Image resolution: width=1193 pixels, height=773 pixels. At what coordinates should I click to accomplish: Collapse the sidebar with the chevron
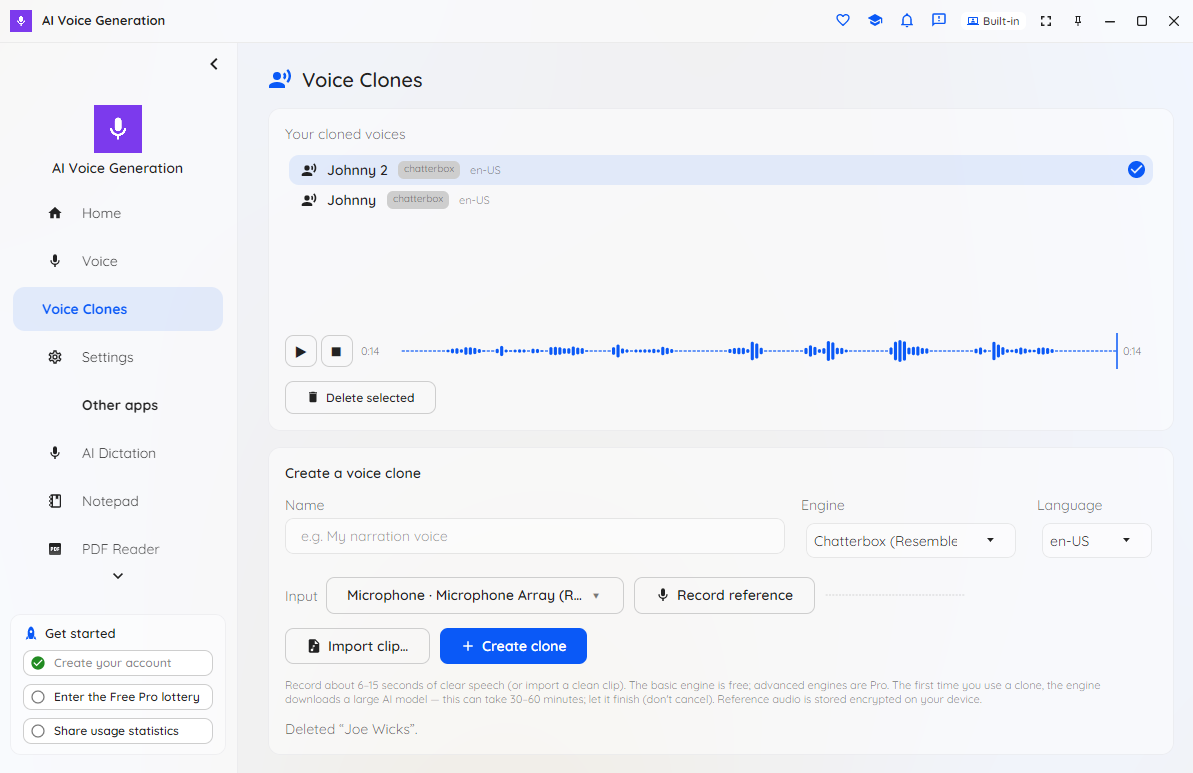tap(214, 64)
